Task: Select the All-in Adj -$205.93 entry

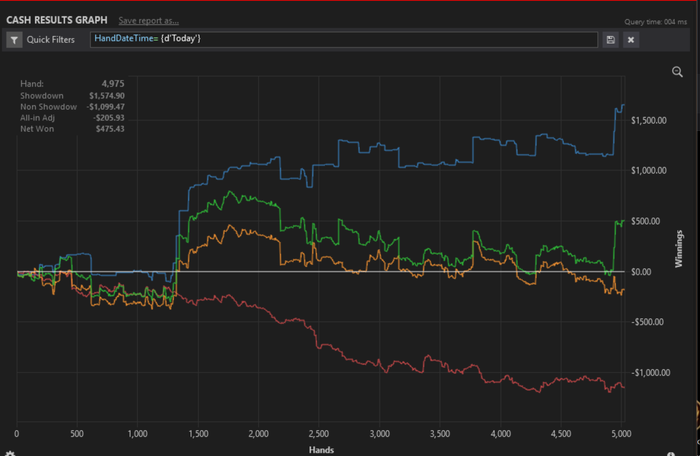Action: coord(72,118)
